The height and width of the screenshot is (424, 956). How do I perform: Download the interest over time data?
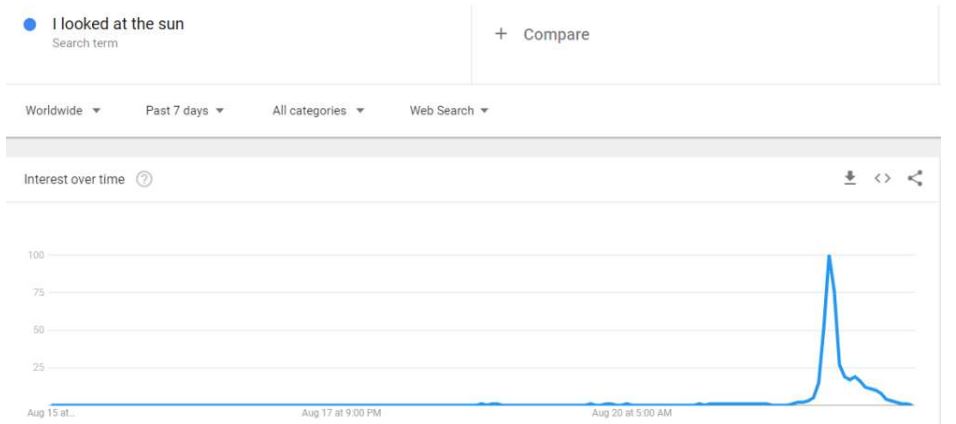tap(850, 178)
